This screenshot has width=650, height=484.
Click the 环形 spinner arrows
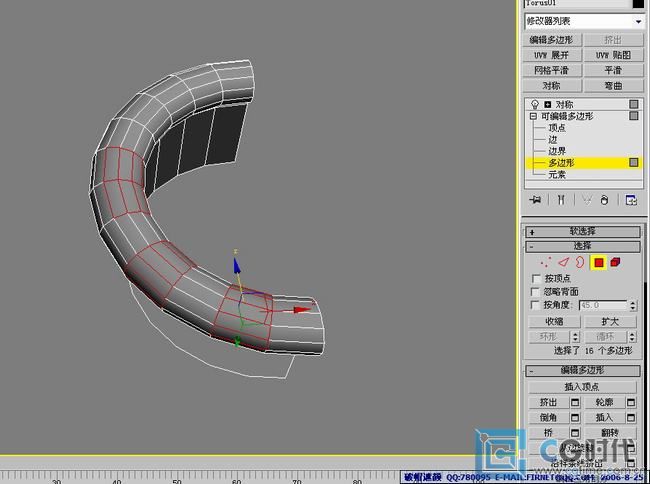[x=575, y=336]
